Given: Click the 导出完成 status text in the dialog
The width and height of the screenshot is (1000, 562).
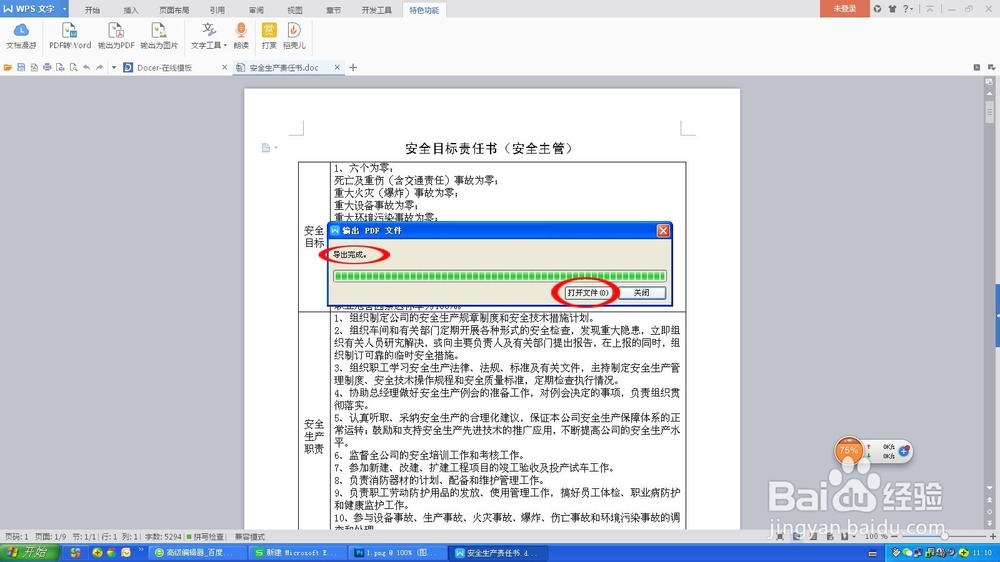Looking at the screenshot, I should [x=349, y=255].
